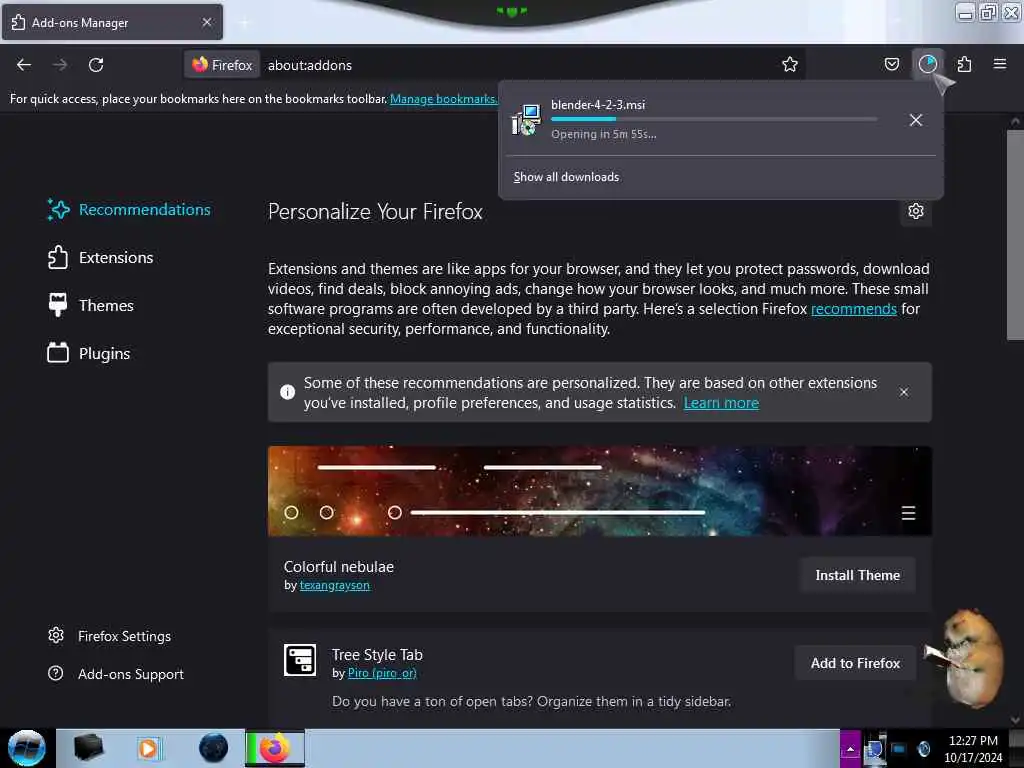
Task: Cancel the blender-4-2-3.msi download
Action: 916,120
